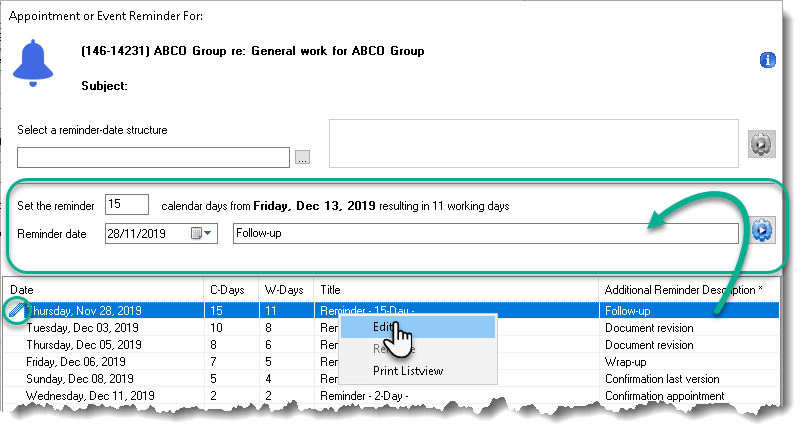Click the calendar days number field

point(127,204)
